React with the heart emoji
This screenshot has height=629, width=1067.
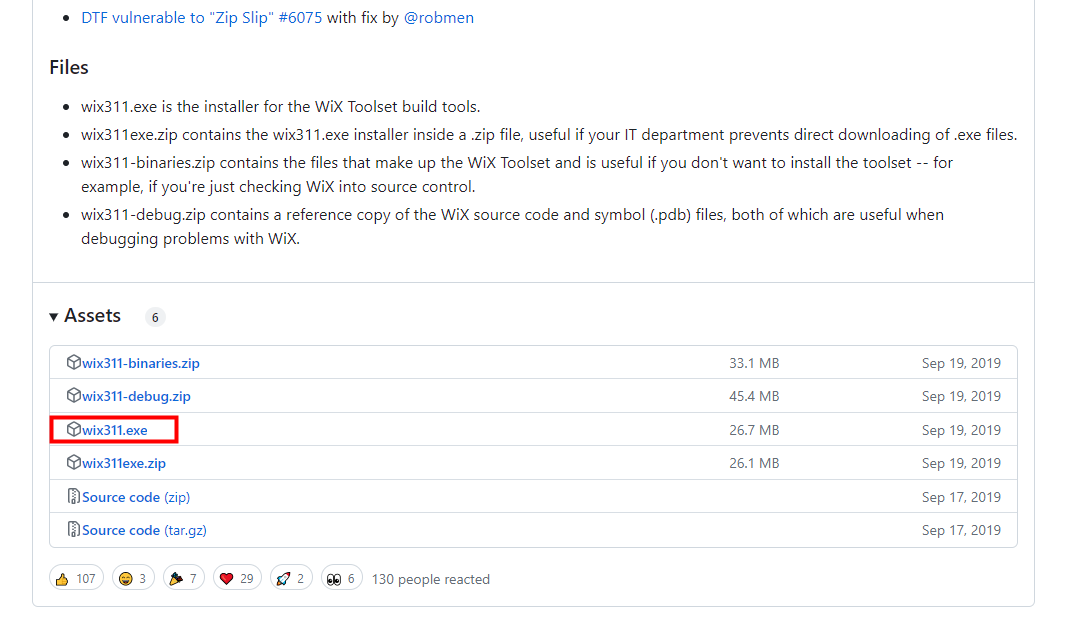[x=237, y=579]
